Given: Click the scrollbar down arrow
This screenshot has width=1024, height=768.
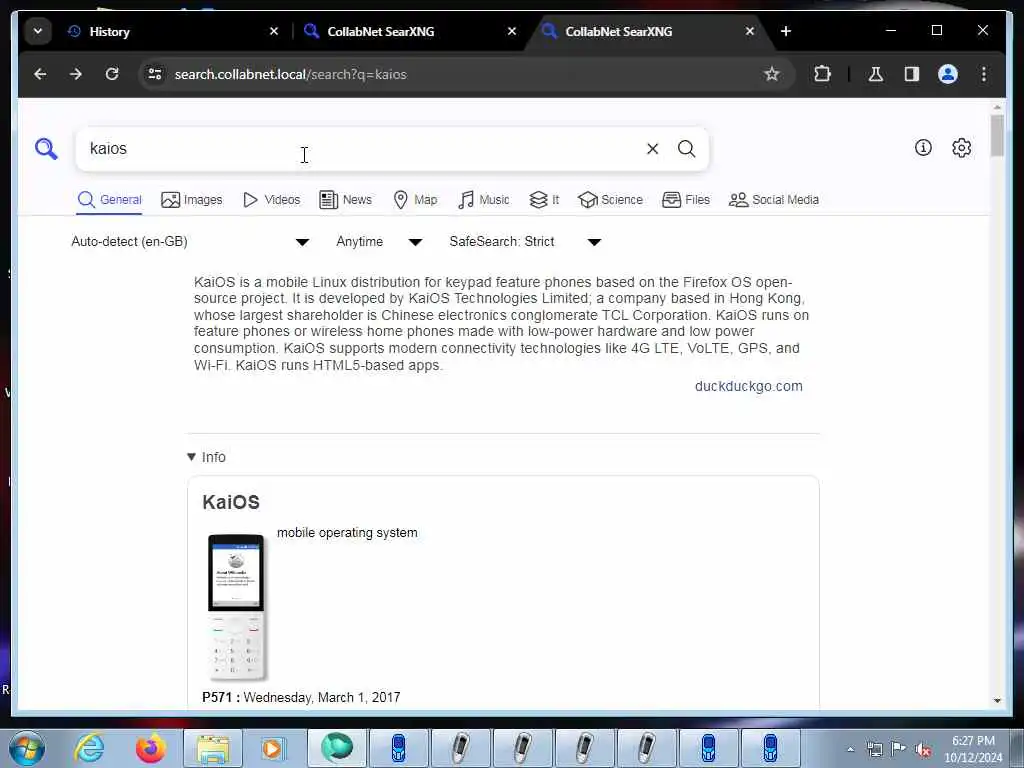Looking at the screenshot, I should [x=997, y=700].
